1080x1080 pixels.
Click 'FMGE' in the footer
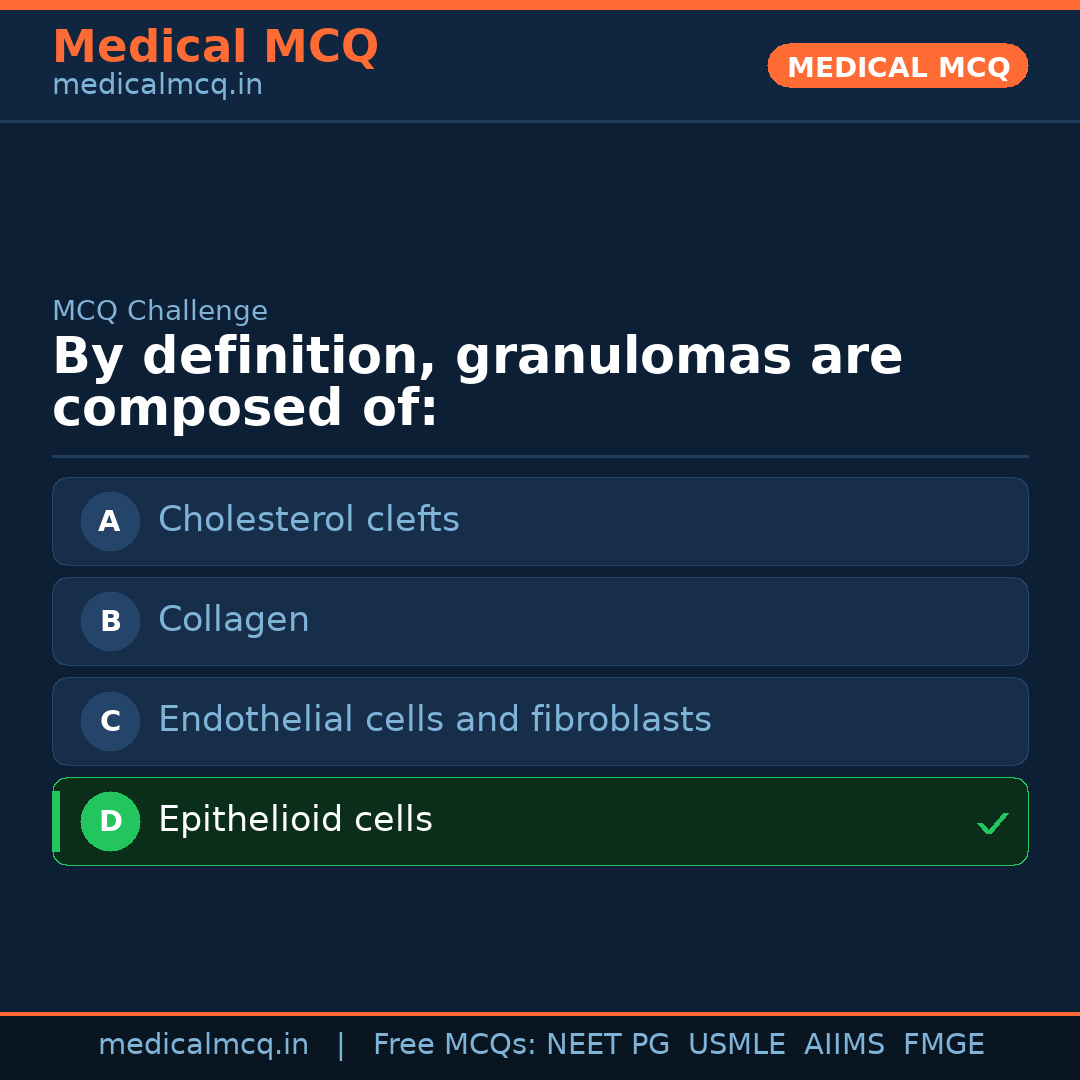[943, 1045]
